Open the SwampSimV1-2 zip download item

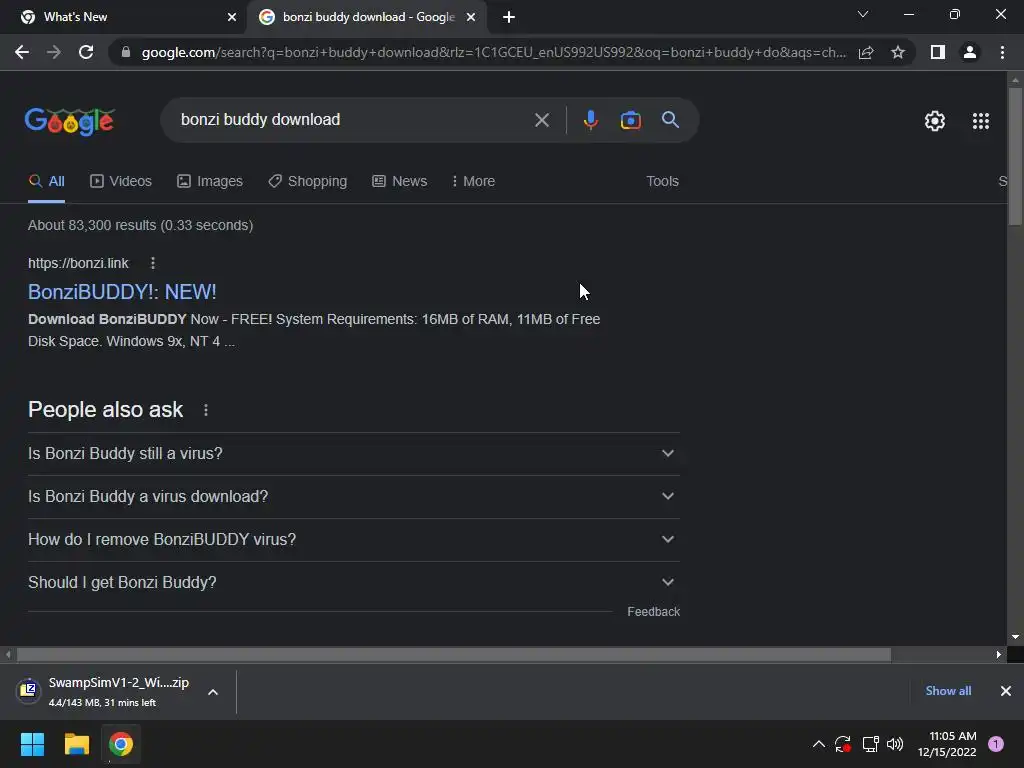(104, 691)
